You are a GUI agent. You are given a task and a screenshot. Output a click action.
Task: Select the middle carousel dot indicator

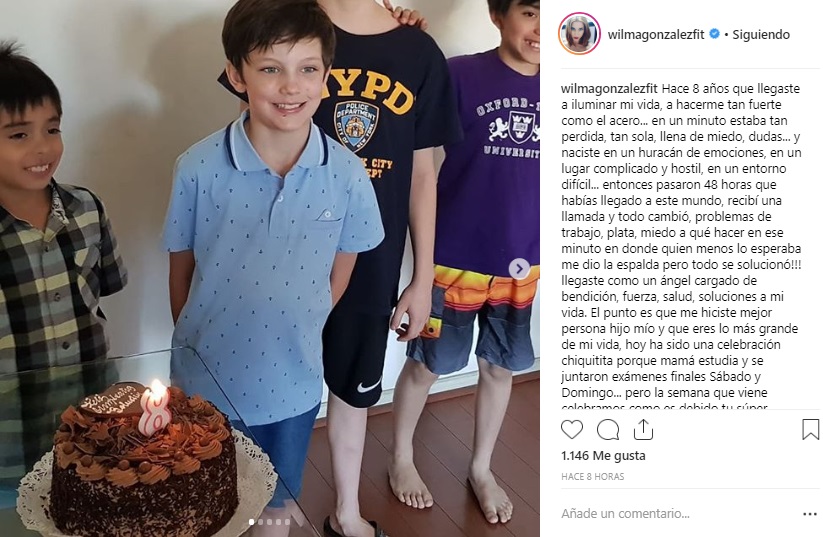point(269,522)
